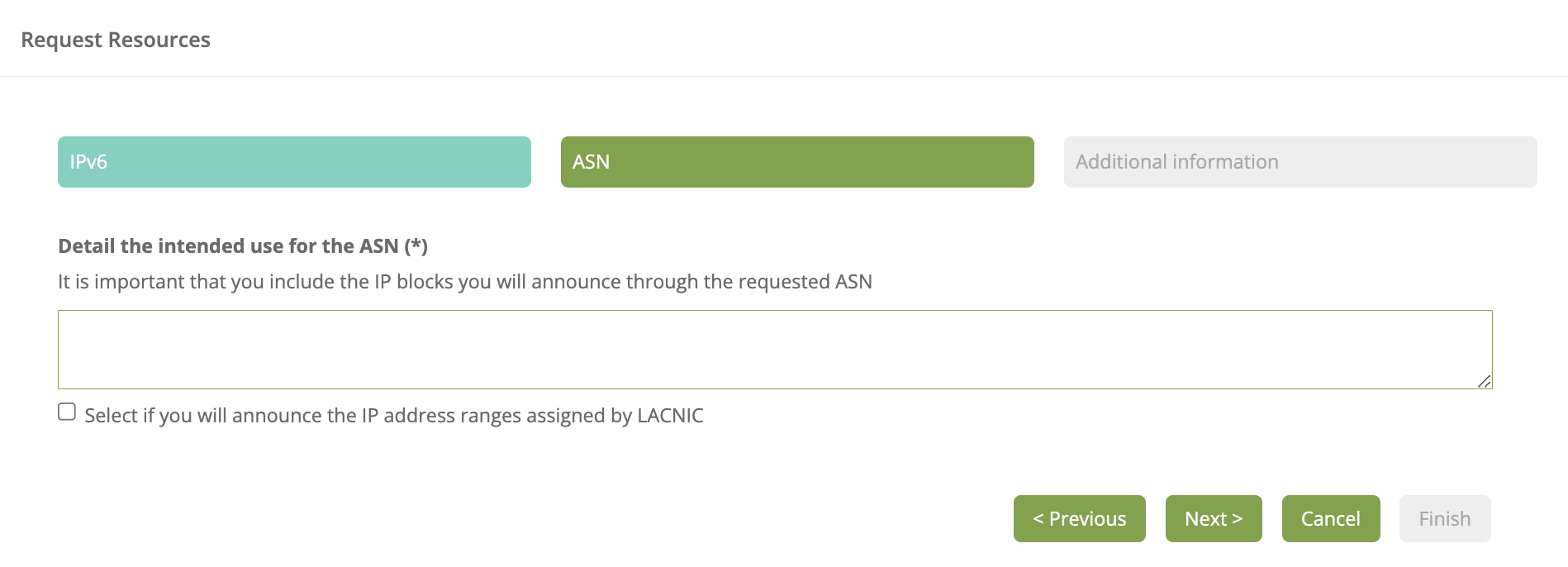Click the required asterisk (*) in the ASN label

click(x=416, y=246)
